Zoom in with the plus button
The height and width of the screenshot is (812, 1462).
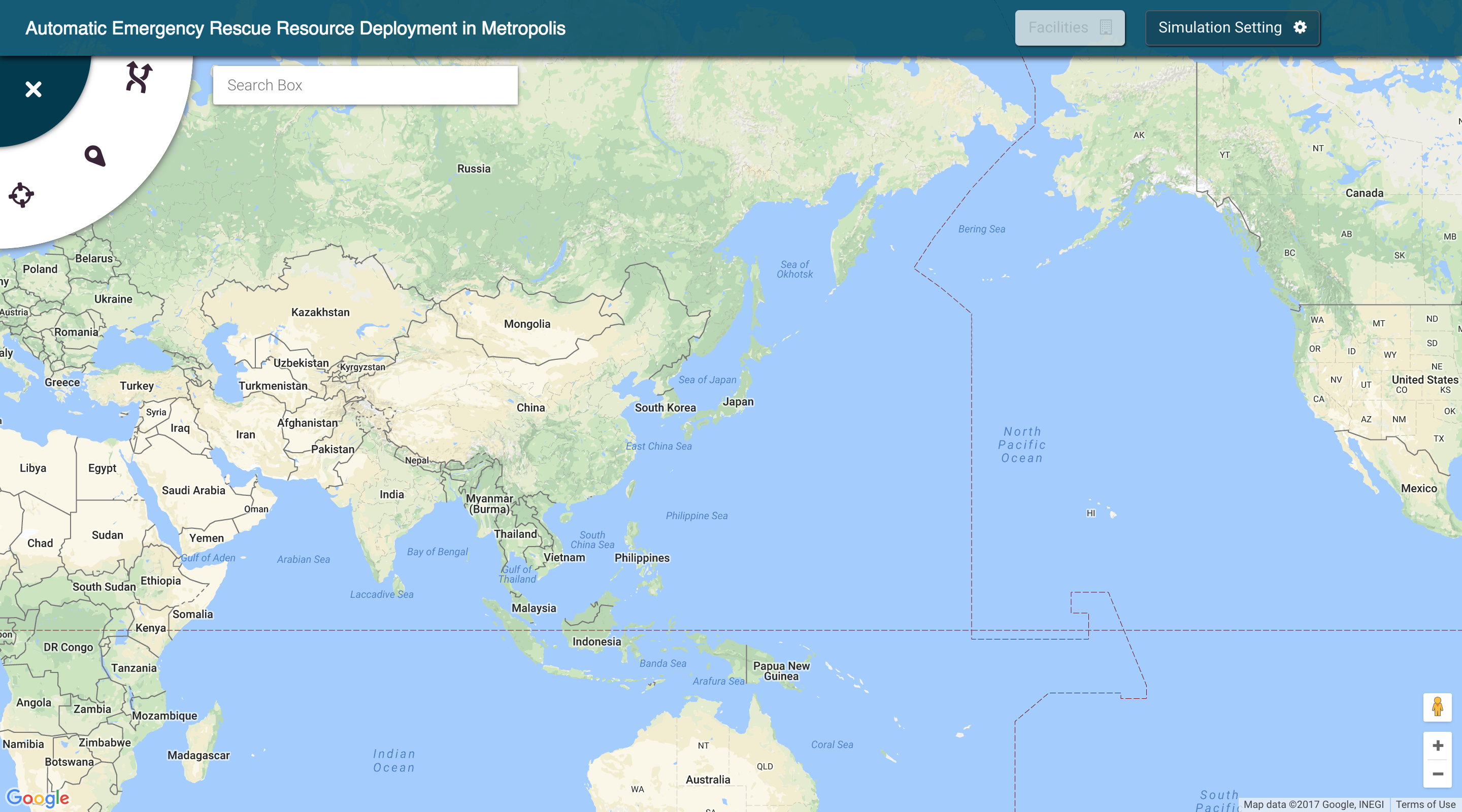tap(1437, 746)
